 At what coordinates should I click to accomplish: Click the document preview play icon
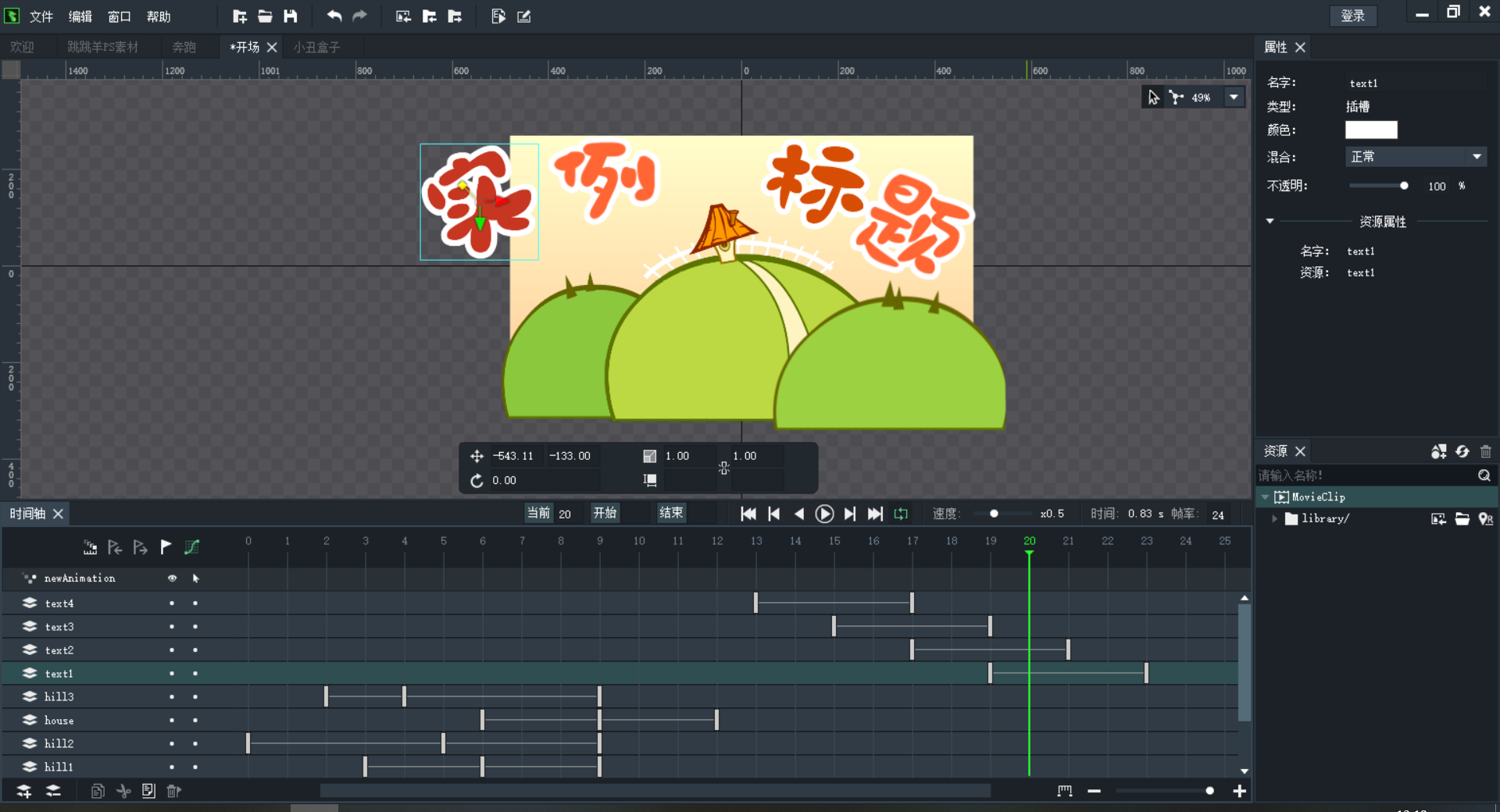coord(498,16)
